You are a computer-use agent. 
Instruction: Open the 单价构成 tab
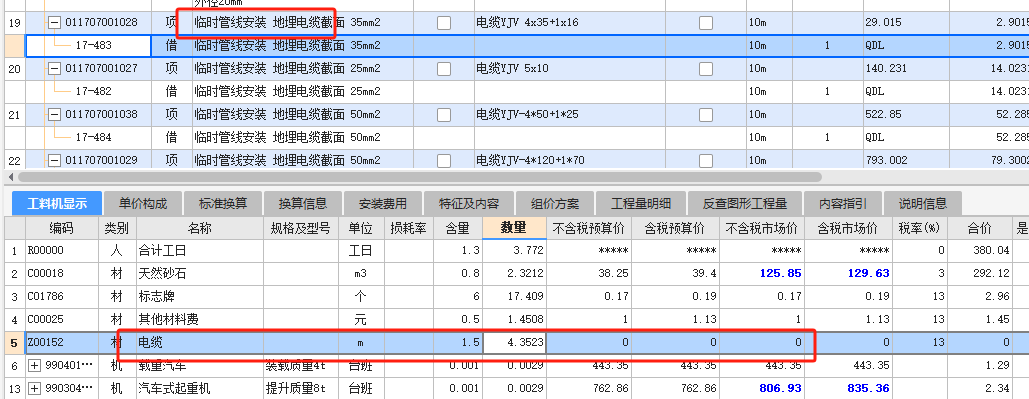(143, 203)
